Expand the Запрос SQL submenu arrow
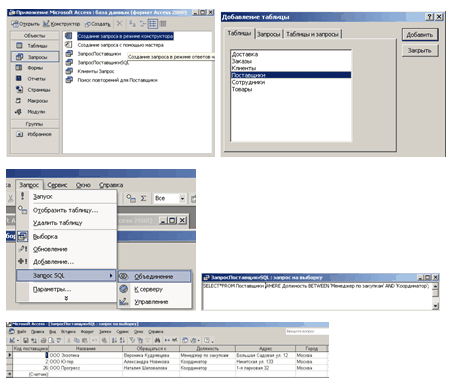The height and width of the screenshot is (389, 455). (111, 276)
